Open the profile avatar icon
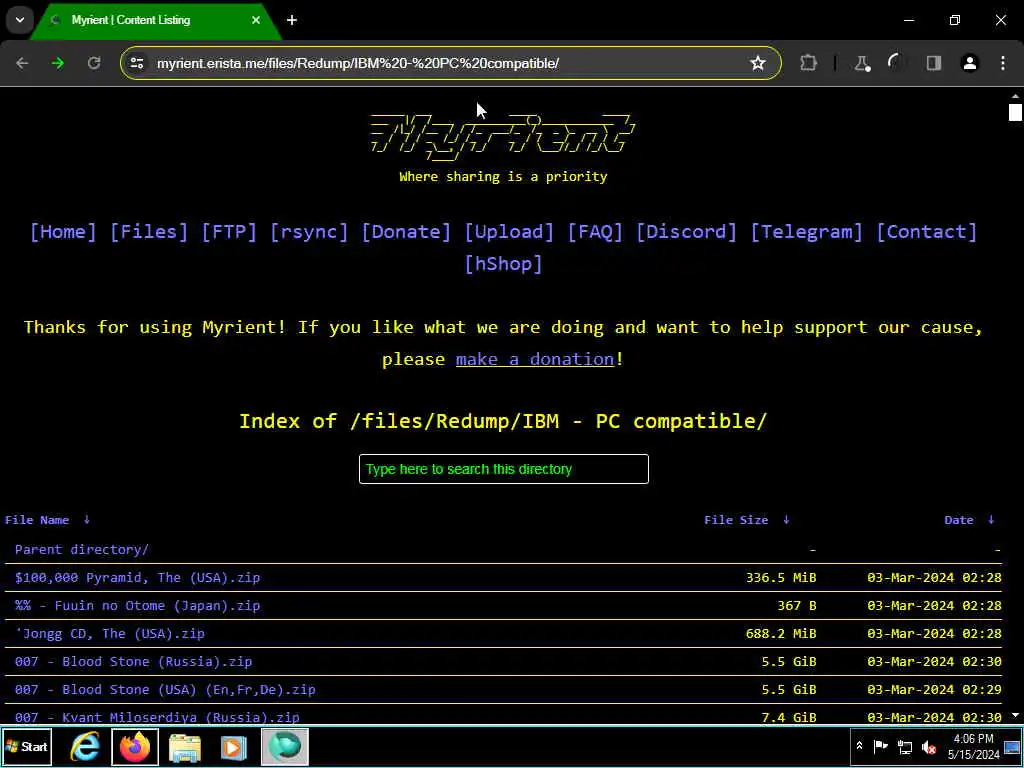 970,63
